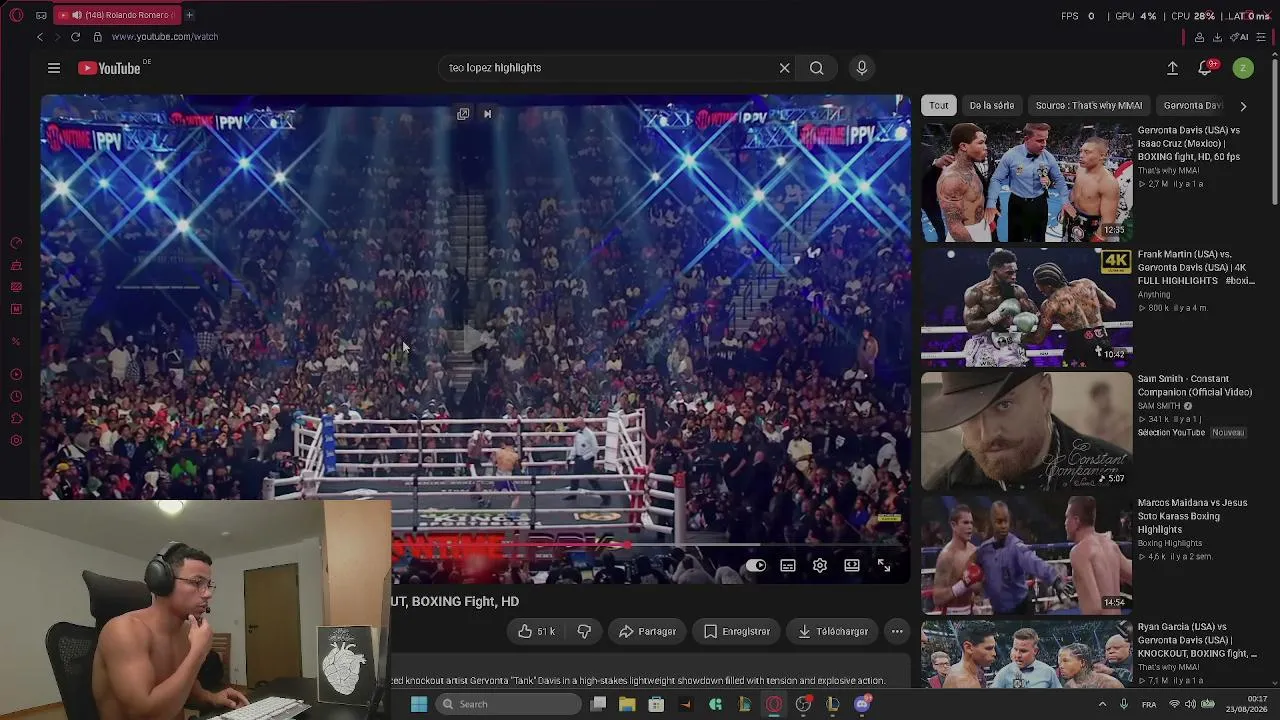Go to the YouTube home logo
This screenshot has width=1280, height=720.
tap(109, 68)
